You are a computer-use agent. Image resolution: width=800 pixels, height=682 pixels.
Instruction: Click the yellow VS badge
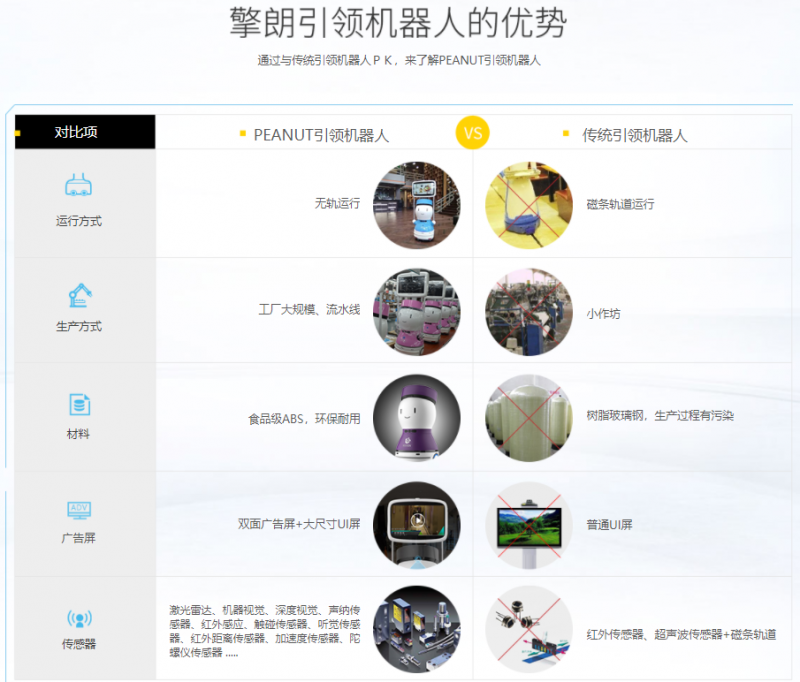pos(472,133)
